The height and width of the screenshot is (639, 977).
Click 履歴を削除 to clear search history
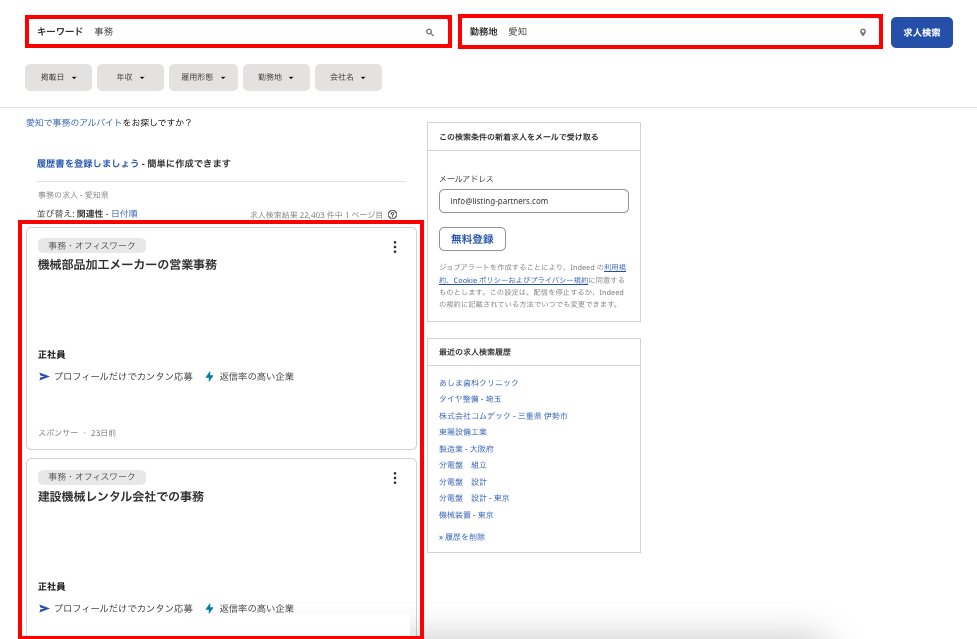pyautogui.click(x=464, y=537)
